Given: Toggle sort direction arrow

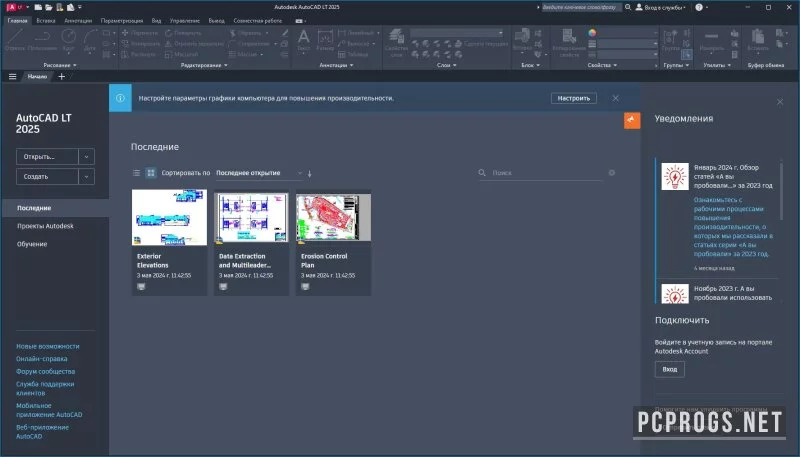Looking at the screenshot, I should click(x=309, y=173).
